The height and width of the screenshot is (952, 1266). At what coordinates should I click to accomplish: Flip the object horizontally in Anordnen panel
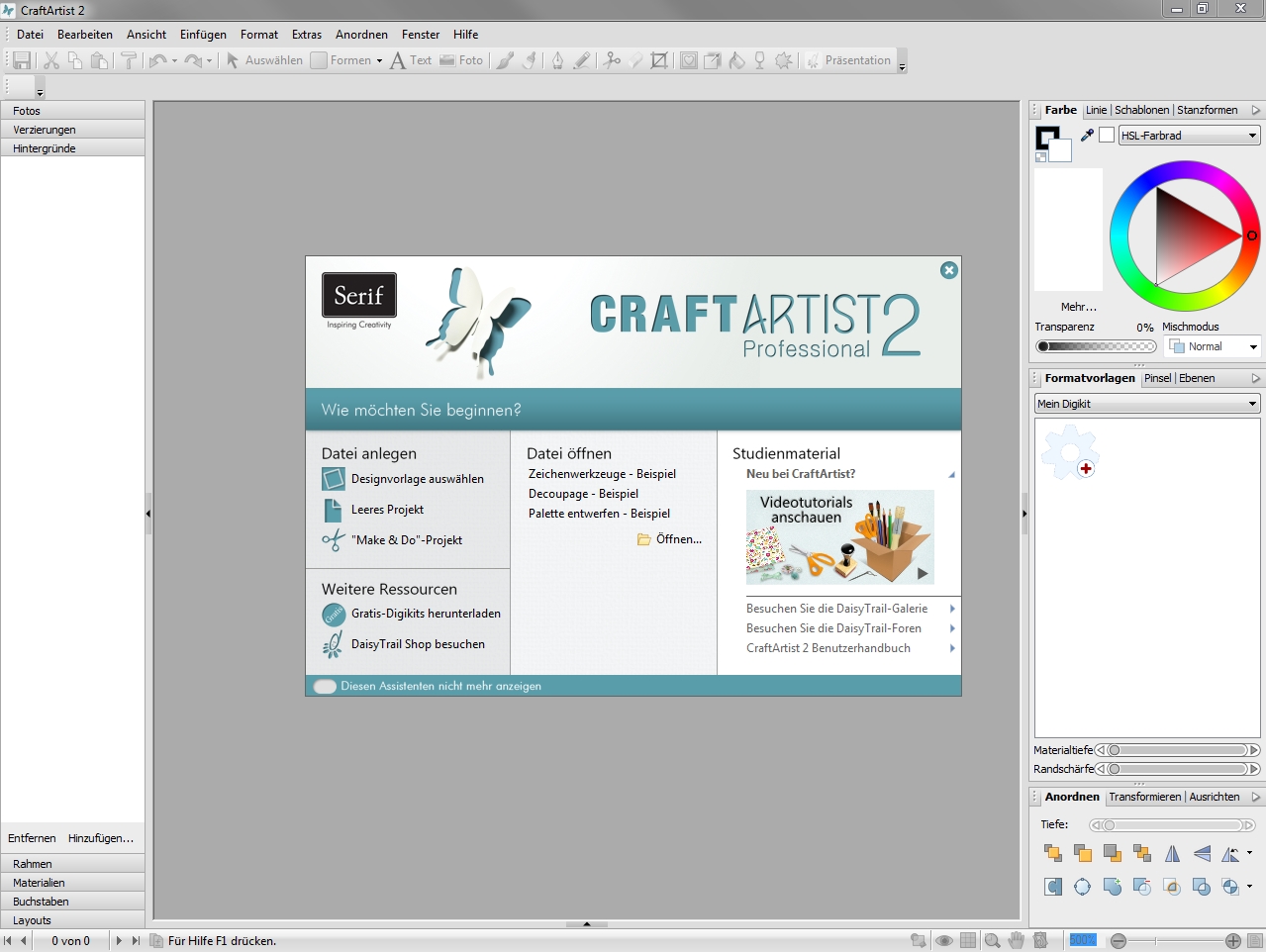point(1172,852)
